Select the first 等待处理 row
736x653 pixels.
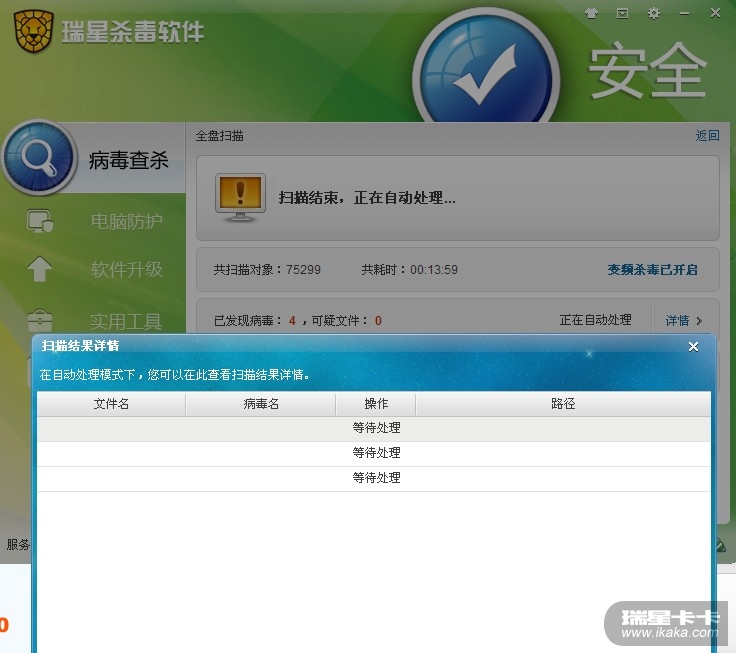click(x=374, y=428)
